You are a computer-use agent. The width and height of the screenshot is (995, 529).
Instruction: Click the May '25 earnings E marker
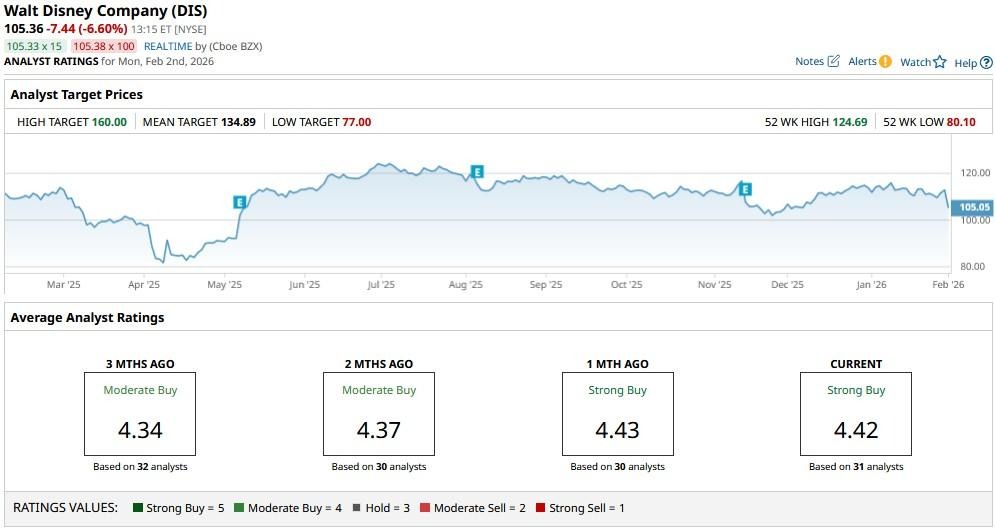tap(240, 202)
